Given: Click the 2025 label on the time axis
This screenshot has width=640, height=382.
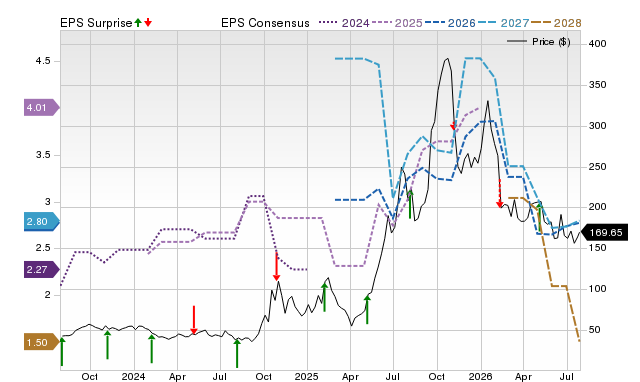Looking at the screenshot, I should tap(307, 376).
